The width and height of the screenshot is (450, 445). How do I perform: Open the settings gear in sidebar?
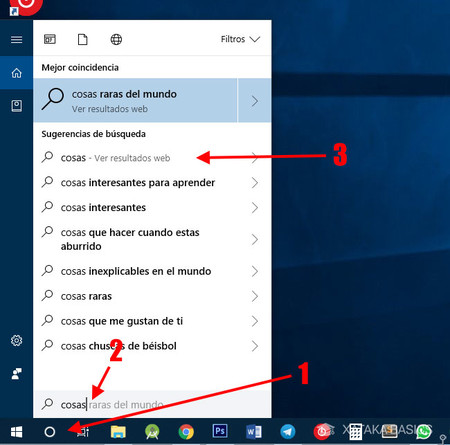(x=16, y=340)
